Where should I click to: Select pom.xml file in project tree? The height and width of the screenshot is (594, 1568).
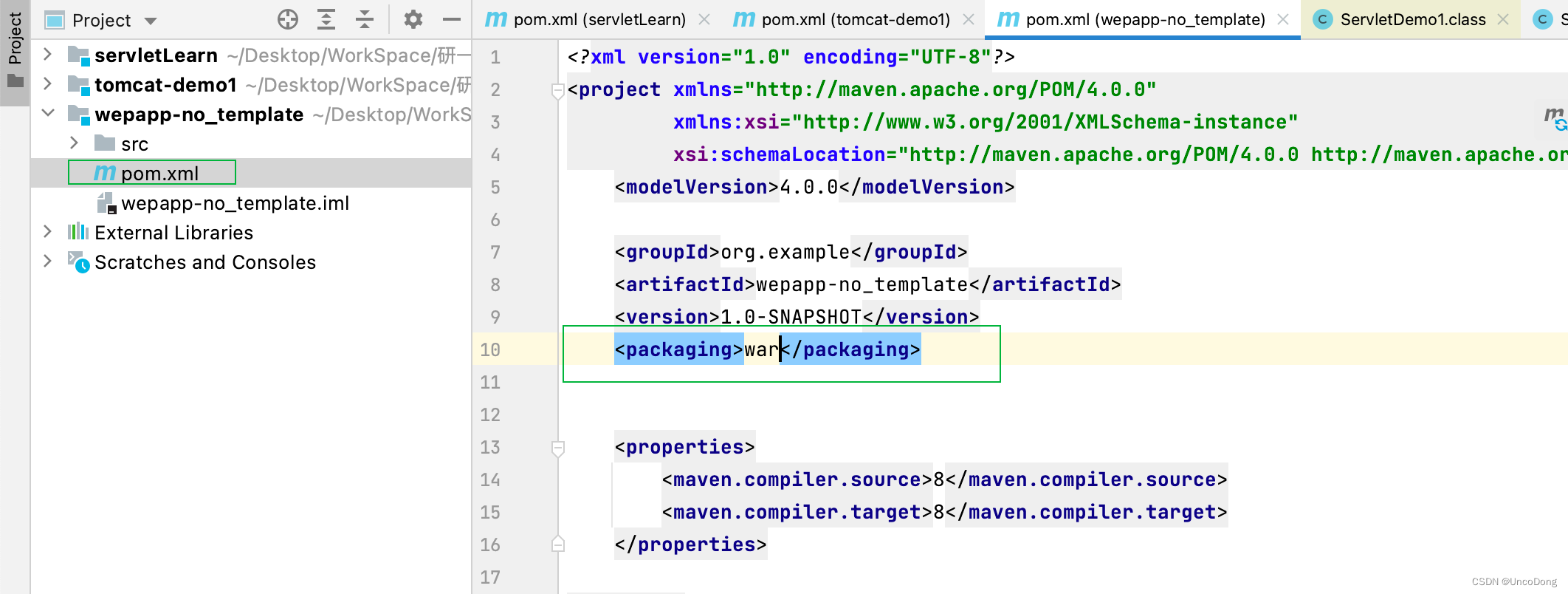159,174
